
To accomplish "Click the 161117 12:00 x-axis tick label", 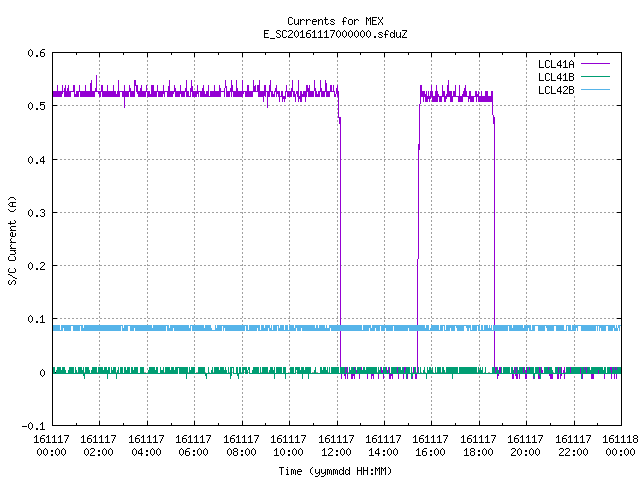I will coord(336,446).
